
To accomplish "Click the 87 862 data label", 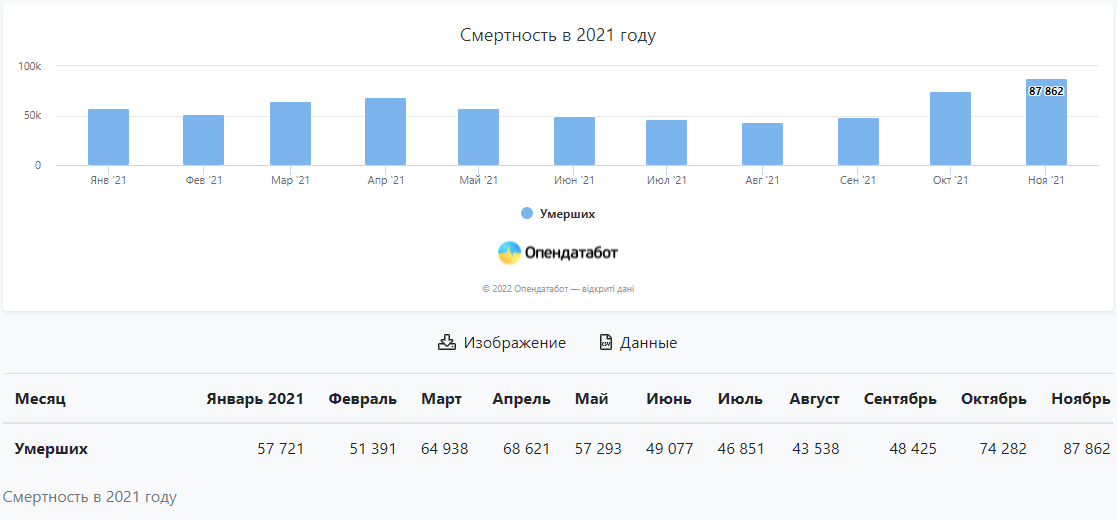I will tap(1046, 91).
